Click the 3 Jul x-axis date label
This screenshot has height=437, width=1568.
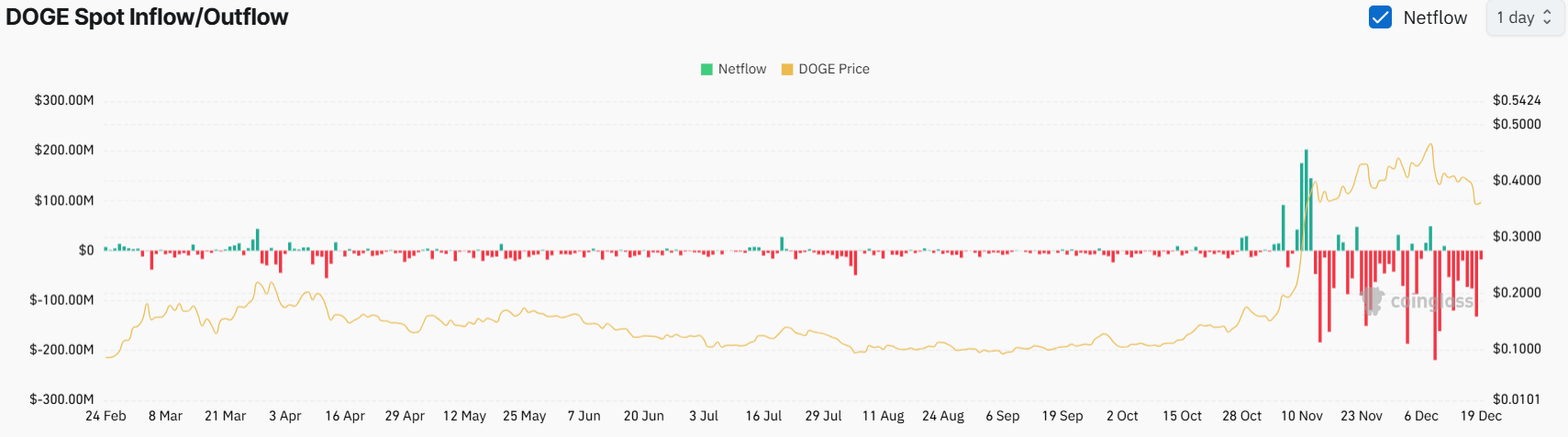[x=704, y=416]
